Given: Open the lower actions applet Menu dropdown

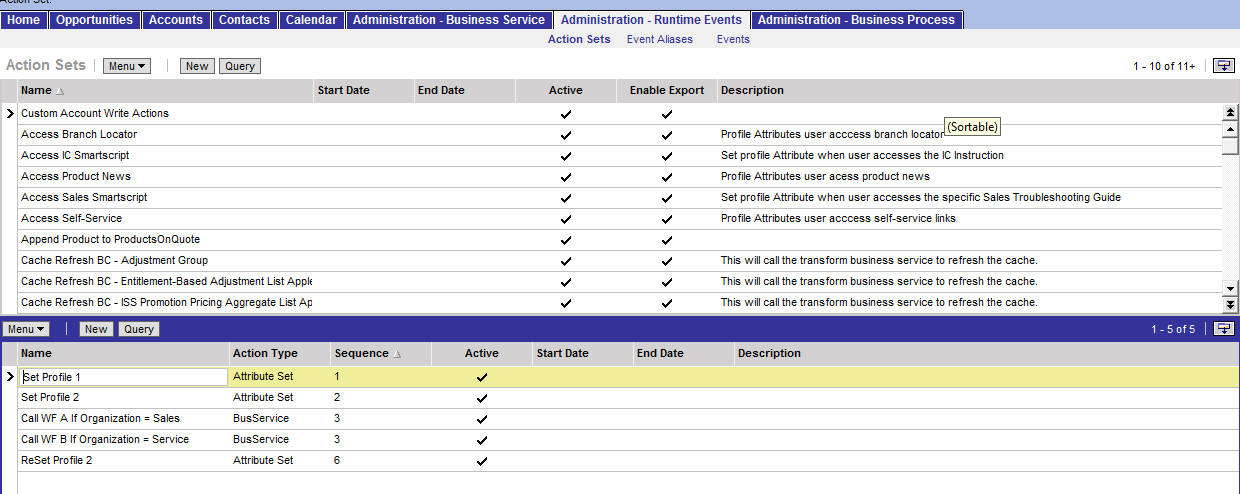Looking at the screenshot, I should (x=25, y=329).
